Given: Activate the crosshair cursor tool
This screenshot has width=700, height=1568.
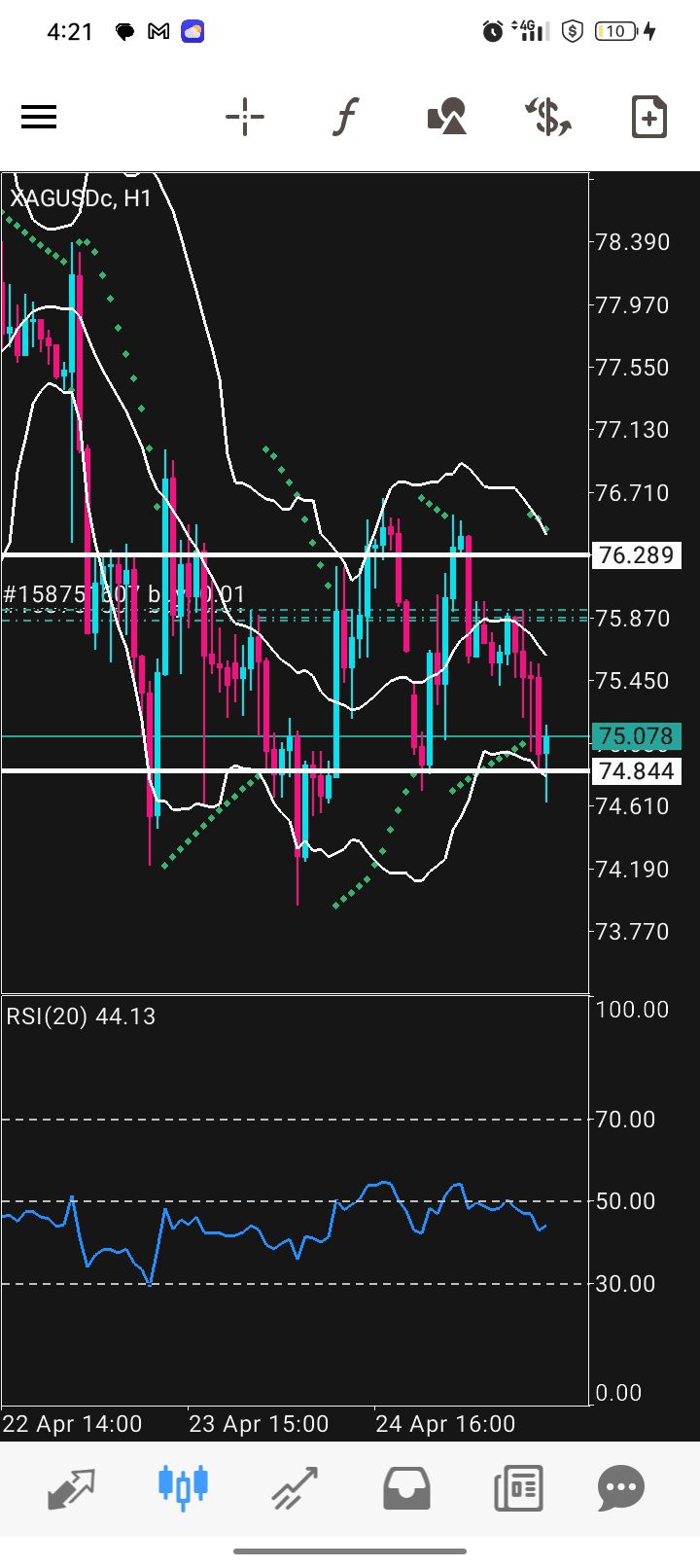Looking at the screenshot, I should click(245, 118).
